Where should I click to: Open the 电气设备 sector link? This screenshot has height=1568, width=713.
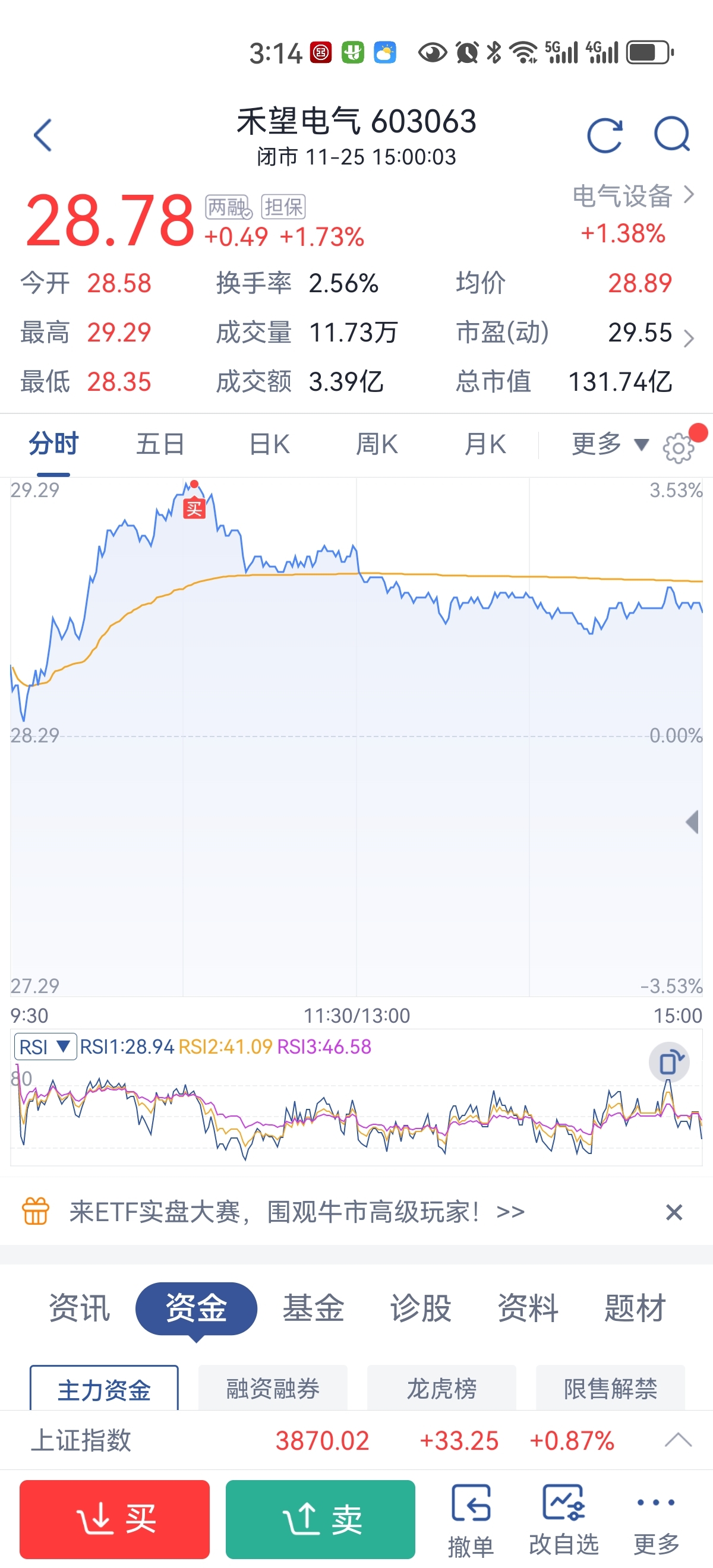tap(632, 197)
